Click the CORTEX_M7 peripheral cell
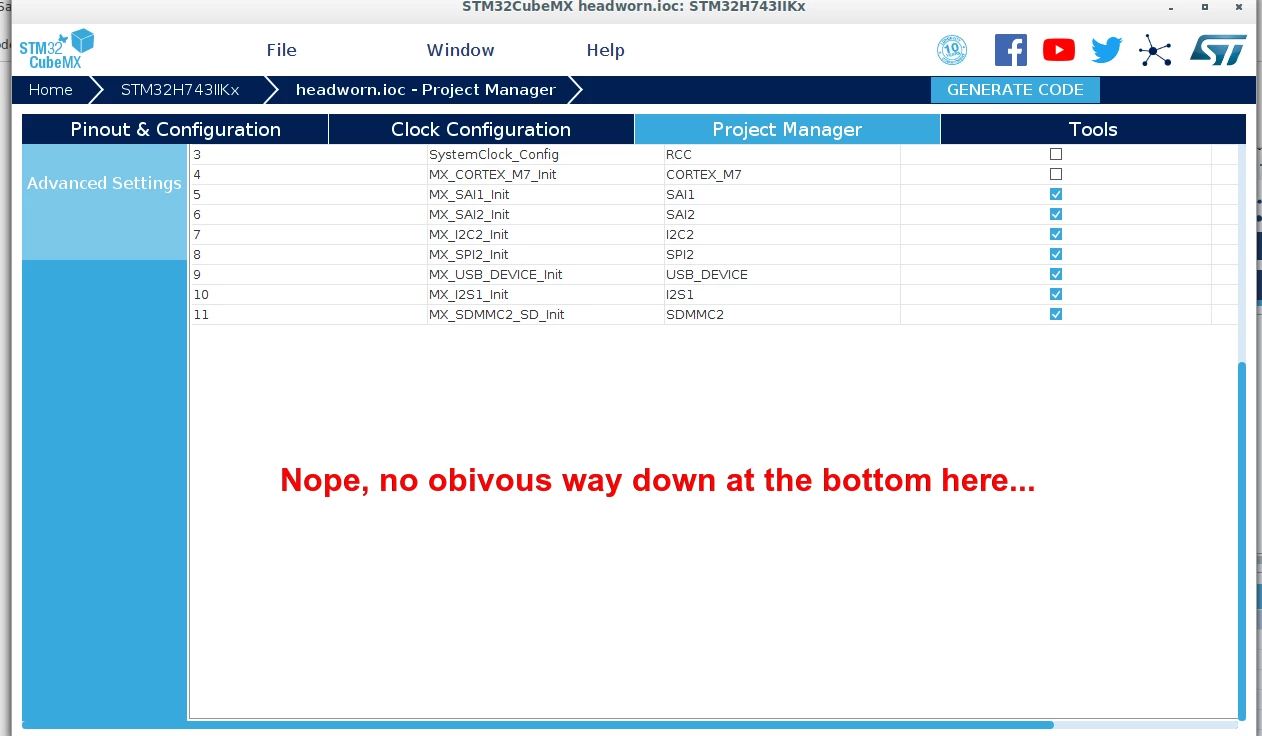 pos(782,175)
